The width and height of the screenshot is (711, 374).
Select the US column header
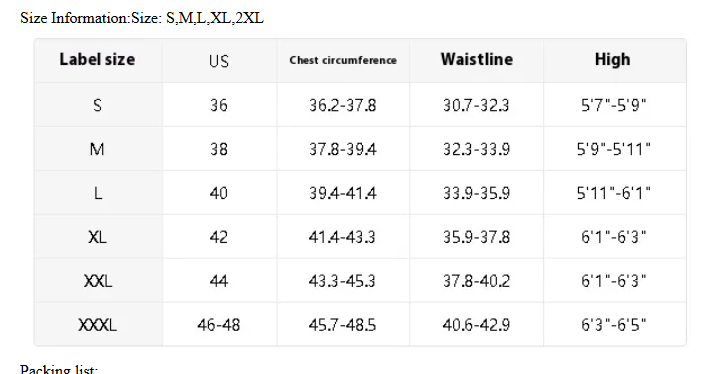219,61
